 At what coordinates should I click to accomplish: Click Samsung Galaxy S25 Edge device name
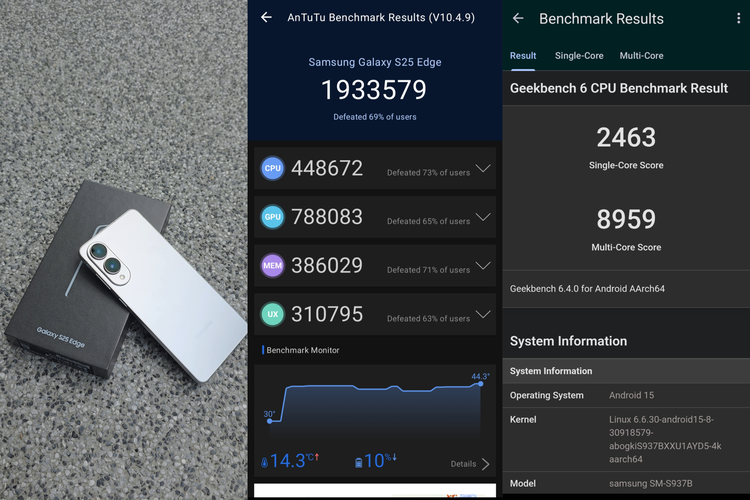375,62
